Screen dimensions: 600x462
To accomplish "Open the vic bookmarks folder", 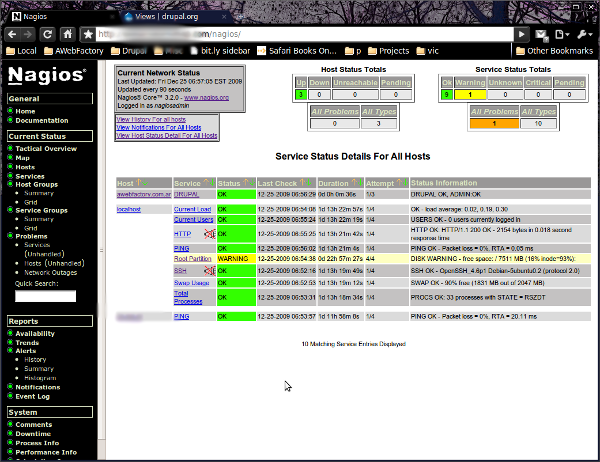I will click(427, 51).
